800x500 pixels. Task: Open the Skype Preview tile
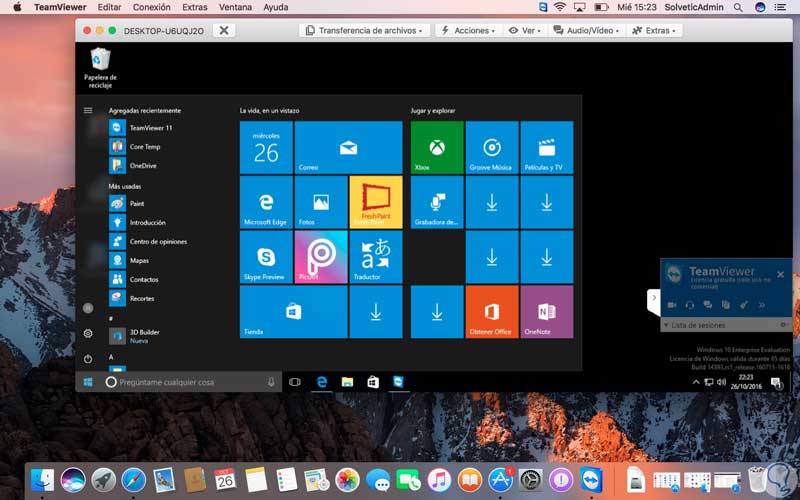(x=266, y=257)
